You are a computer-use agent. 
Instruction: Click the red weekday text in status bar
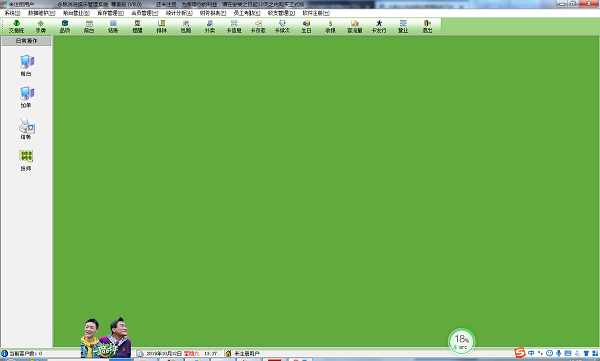(x=191, y=353)
